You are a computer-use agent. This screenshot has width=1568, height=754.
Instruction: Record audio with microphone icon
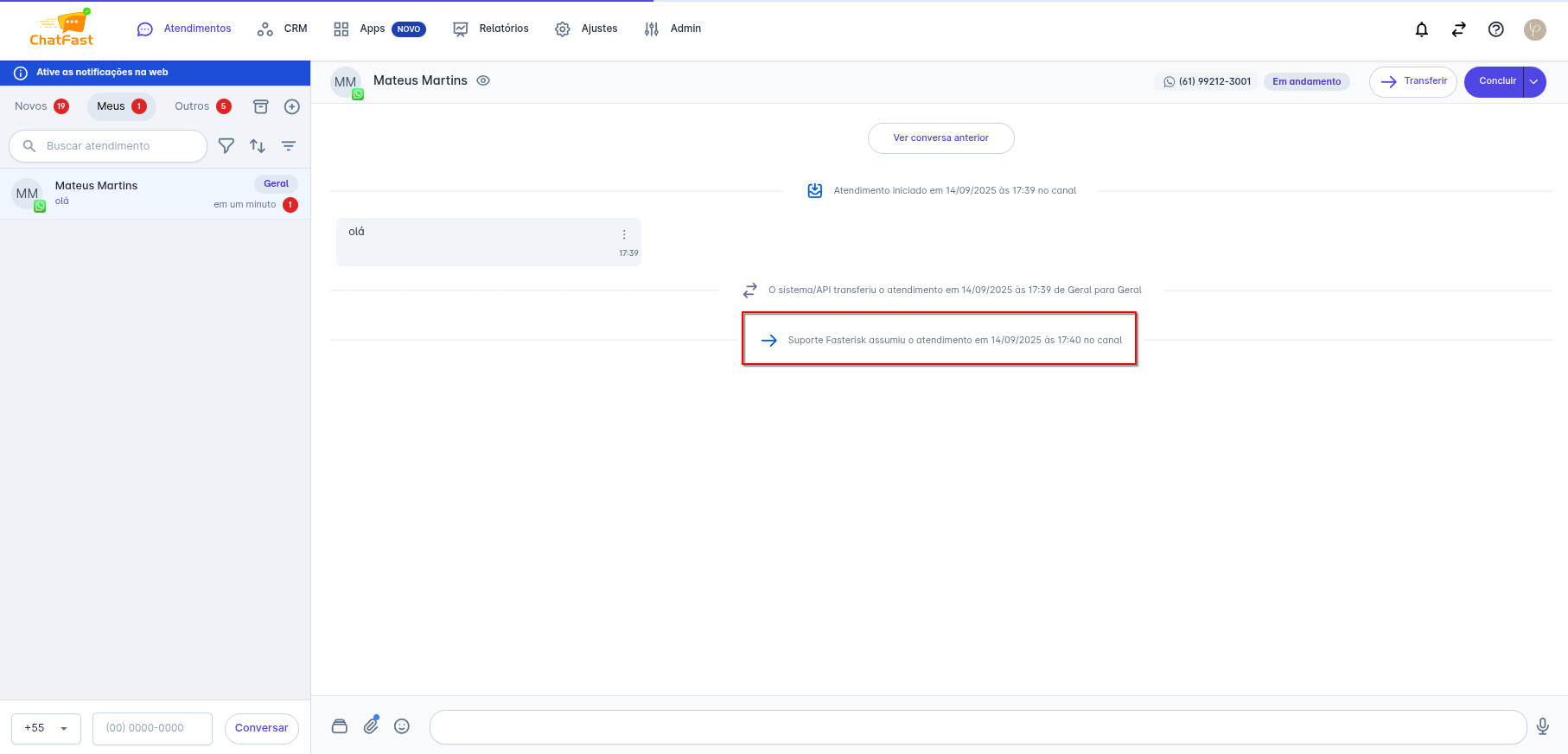click(1542, 726)
